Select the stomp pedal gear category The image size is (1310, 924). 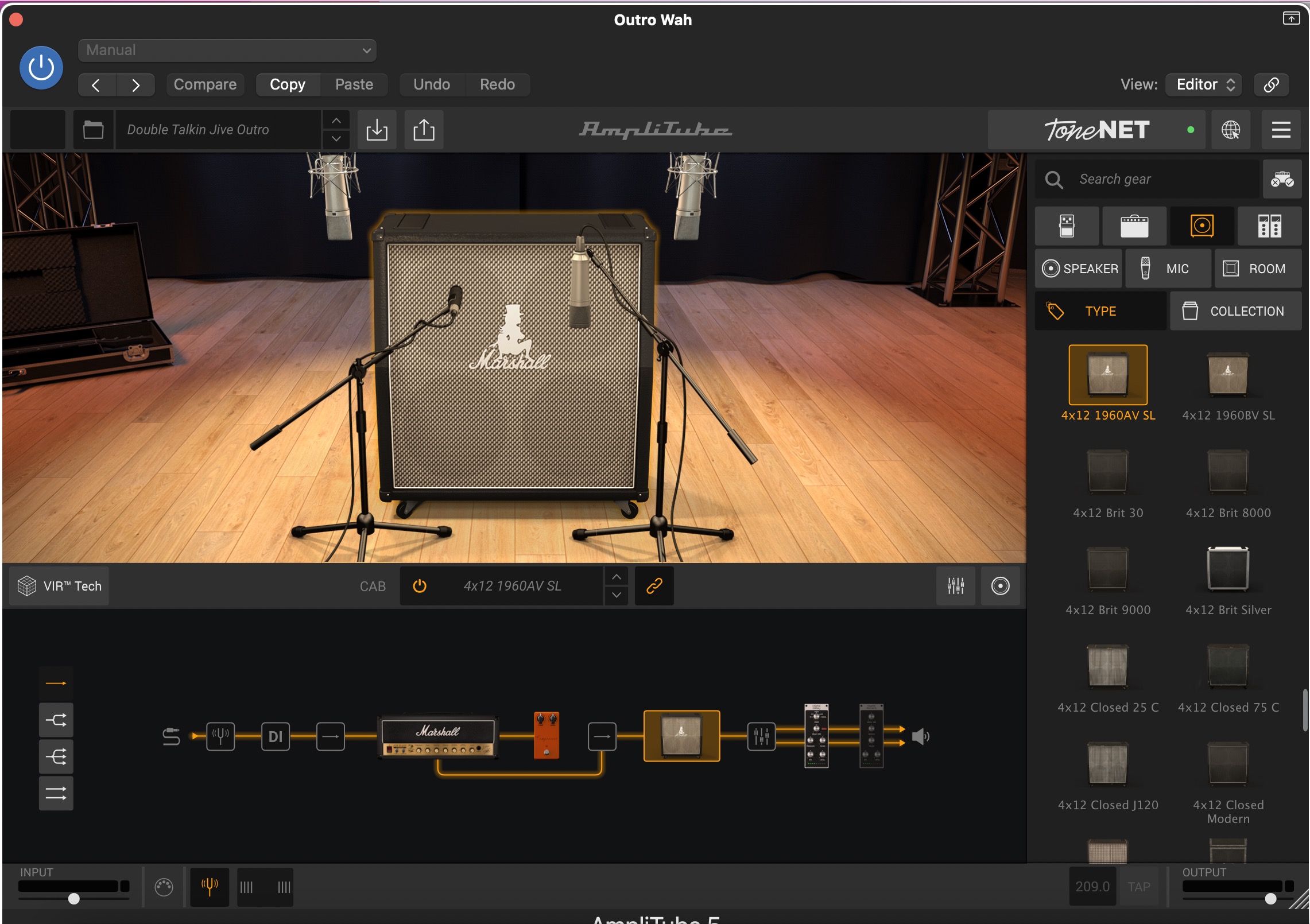pyautogui.click(x=1067, y=226)
